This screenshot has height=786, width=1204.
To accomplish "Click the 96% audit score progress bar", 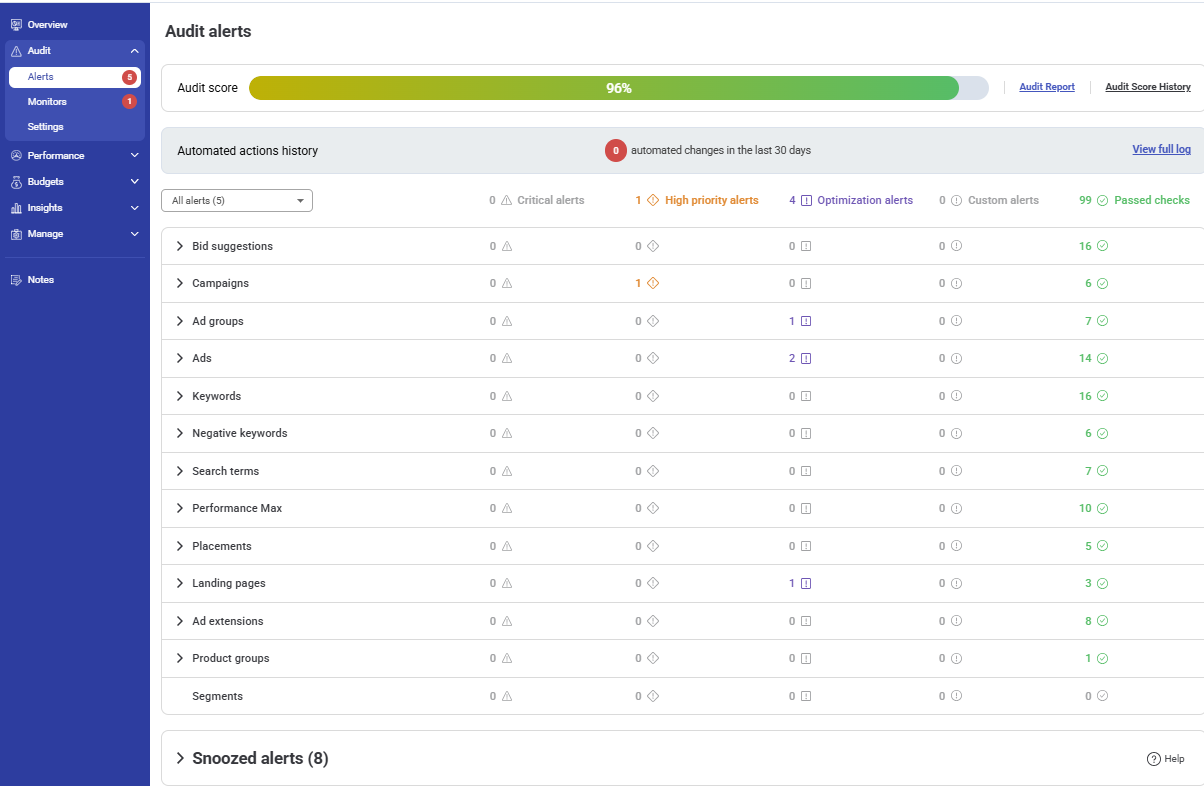I will (620, 88).
